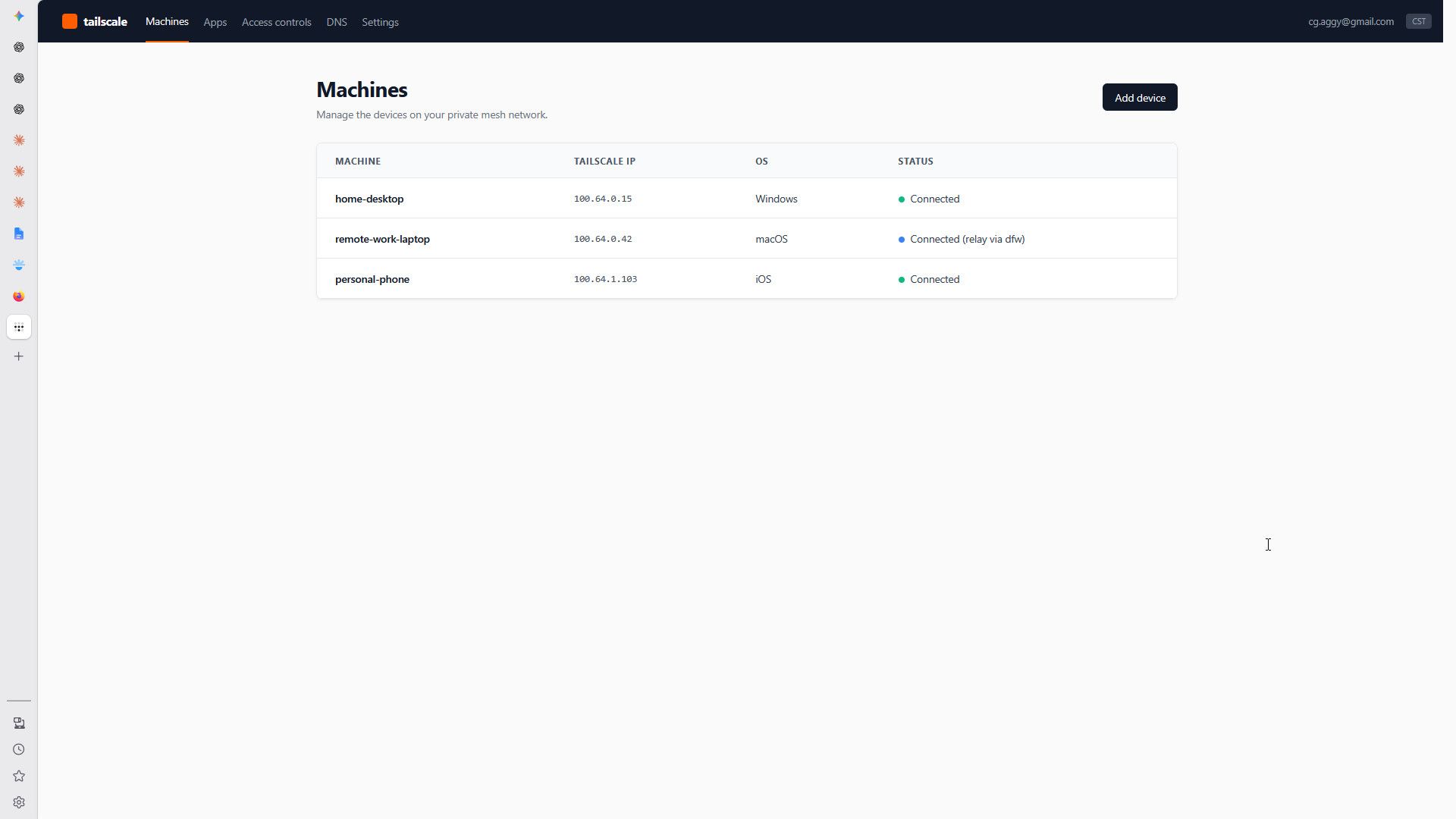The height and width of the screenshot is (819, 1456).
Task: Click the Add device button
Action: click(1140, 97)
